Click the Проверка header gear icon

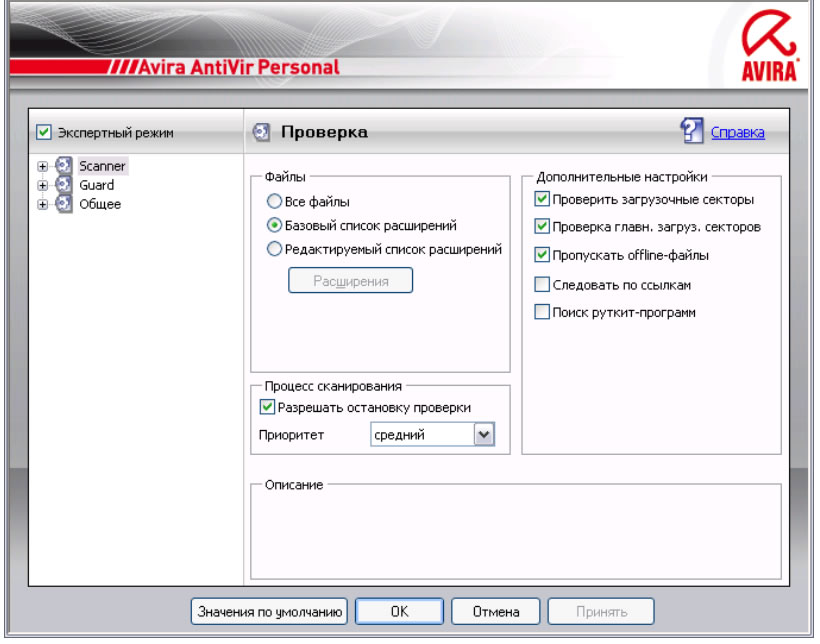pyautogui.click(x=261, y=132)
